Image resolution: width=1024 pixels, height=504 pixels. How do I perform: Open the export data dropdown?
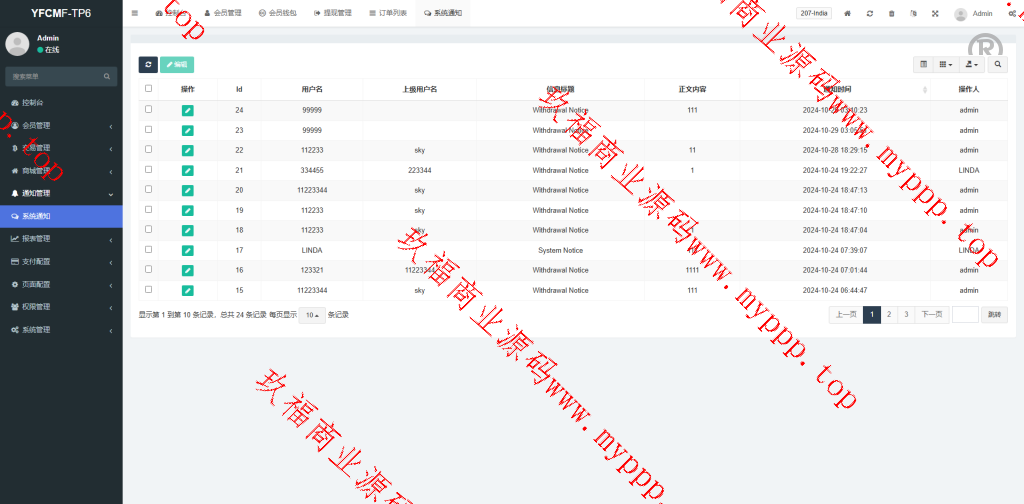coord(970,64)
